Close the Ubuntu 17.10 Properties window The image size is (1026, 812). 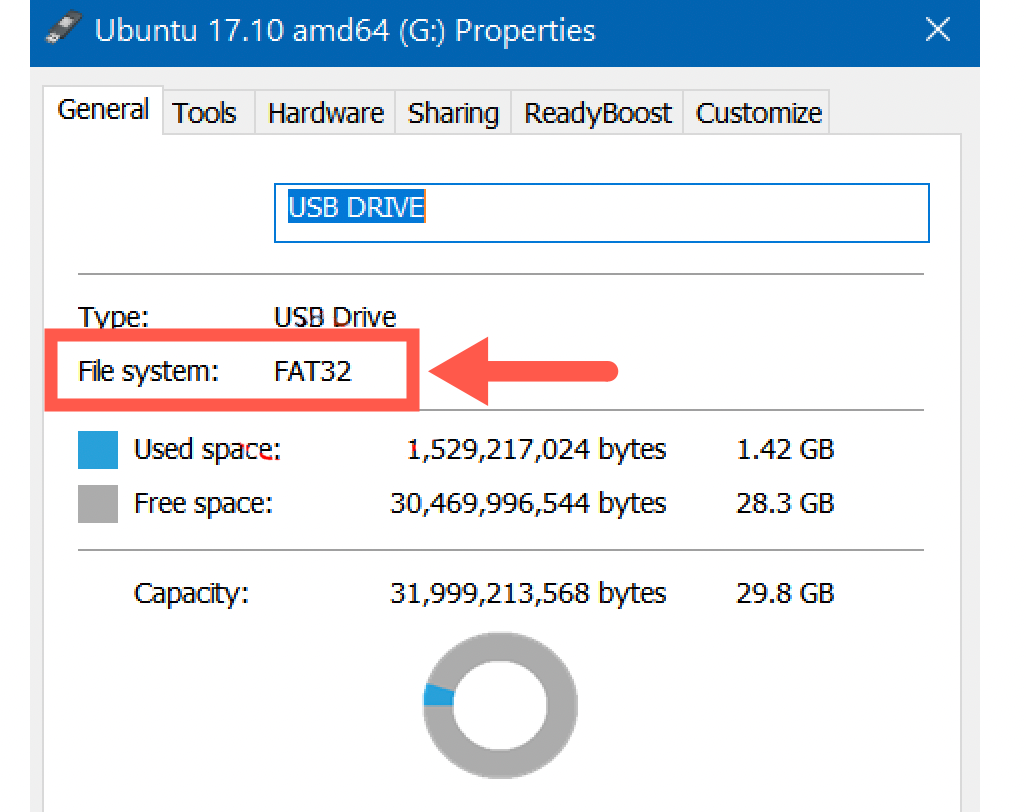[x=937, y=30]
